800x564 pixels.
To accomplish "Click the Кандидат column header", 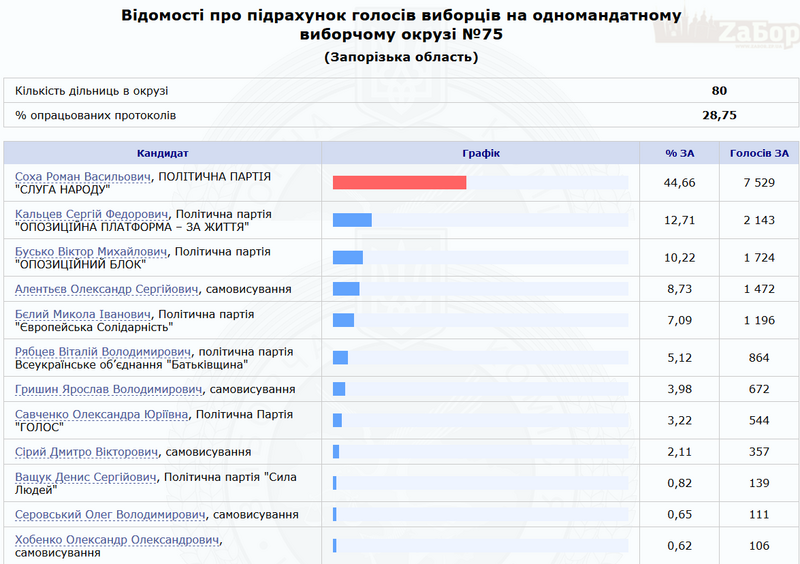I will tap(162, 153).
